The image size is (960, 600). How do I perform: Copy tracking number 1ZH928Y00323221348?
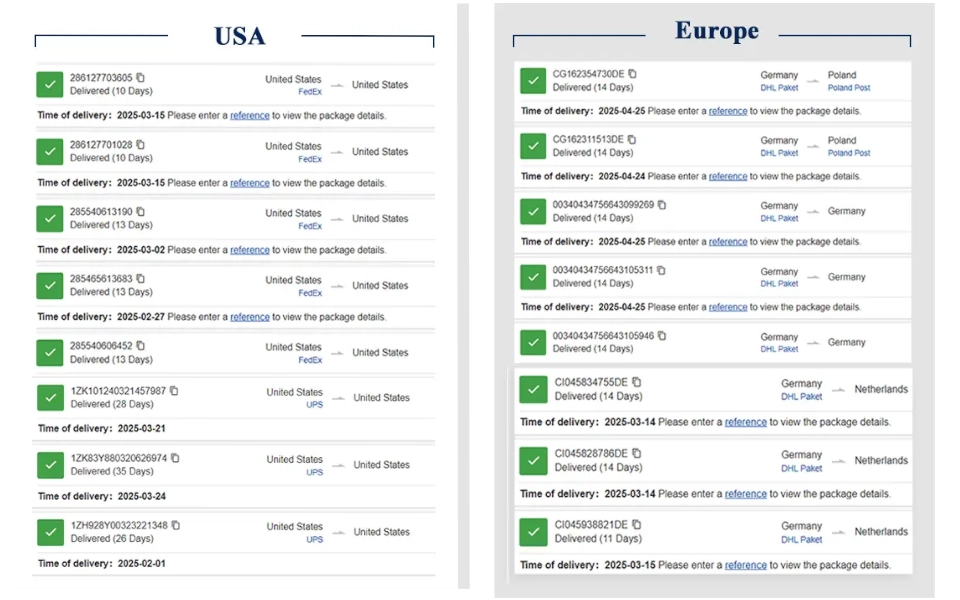pyautogui.click(x=176, y=525)
